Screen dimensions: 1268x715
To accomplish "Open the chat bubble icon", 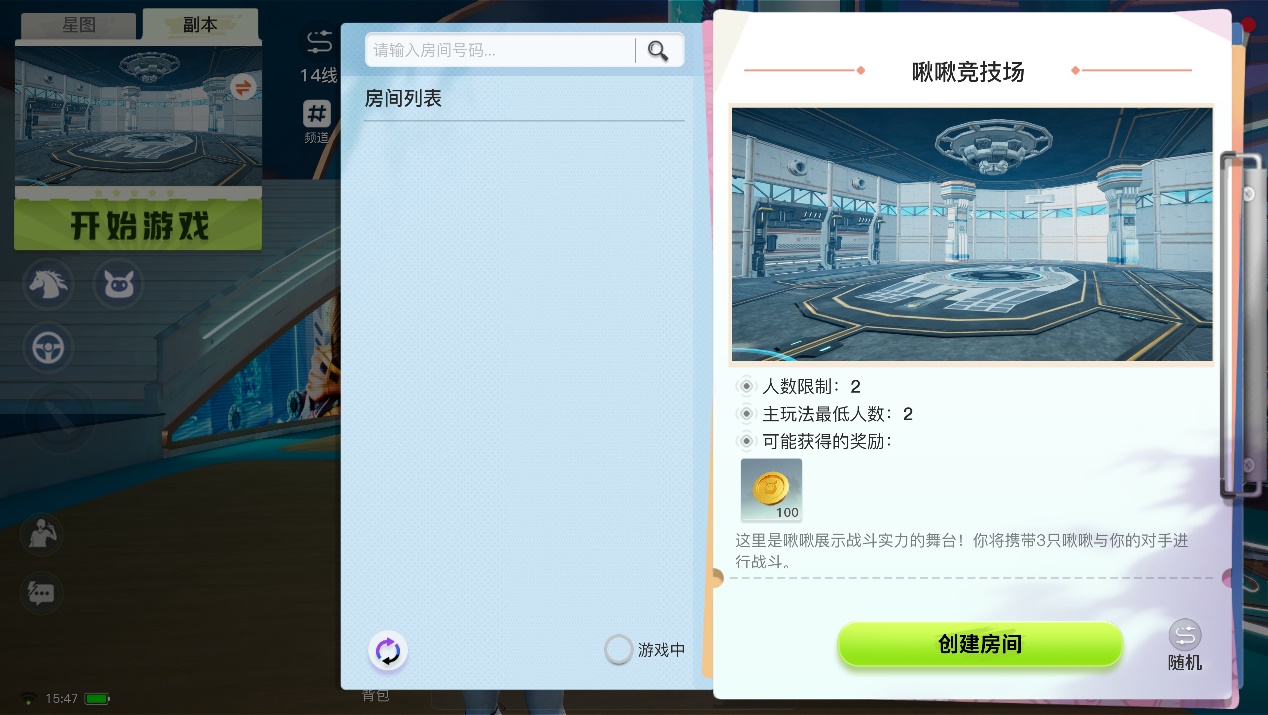I will coord(41,593).
